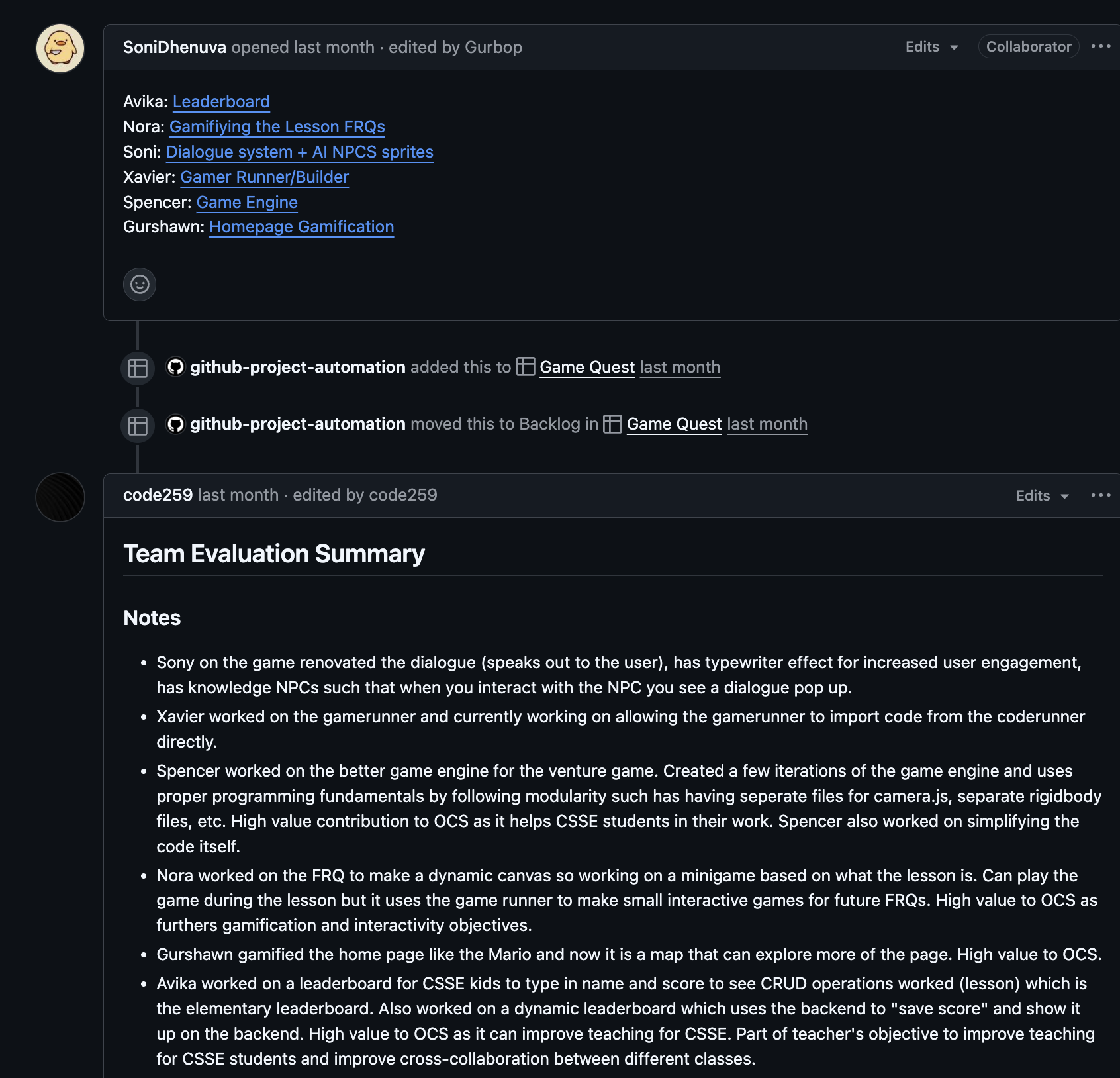Click code259's profile avatar

coord(59,497)
